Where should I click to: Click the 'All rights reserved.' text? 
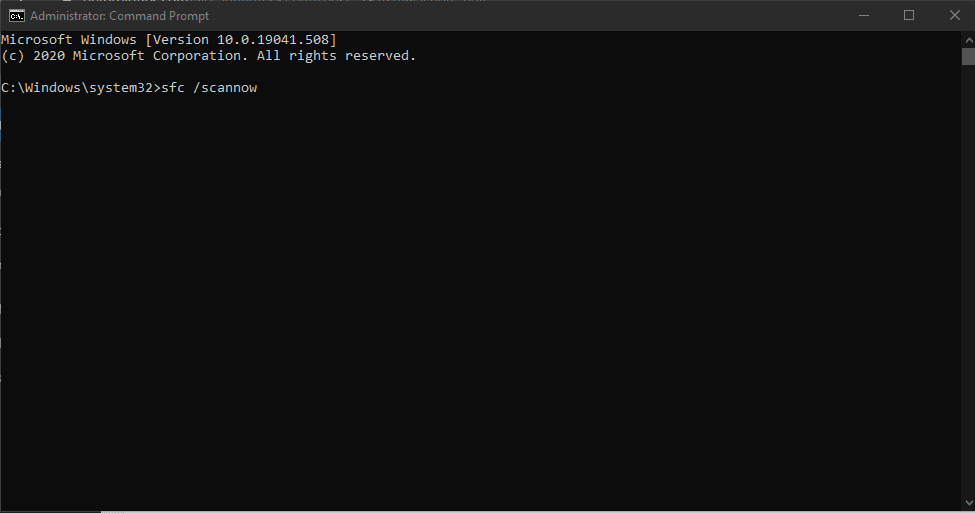[x=336, y=55]
